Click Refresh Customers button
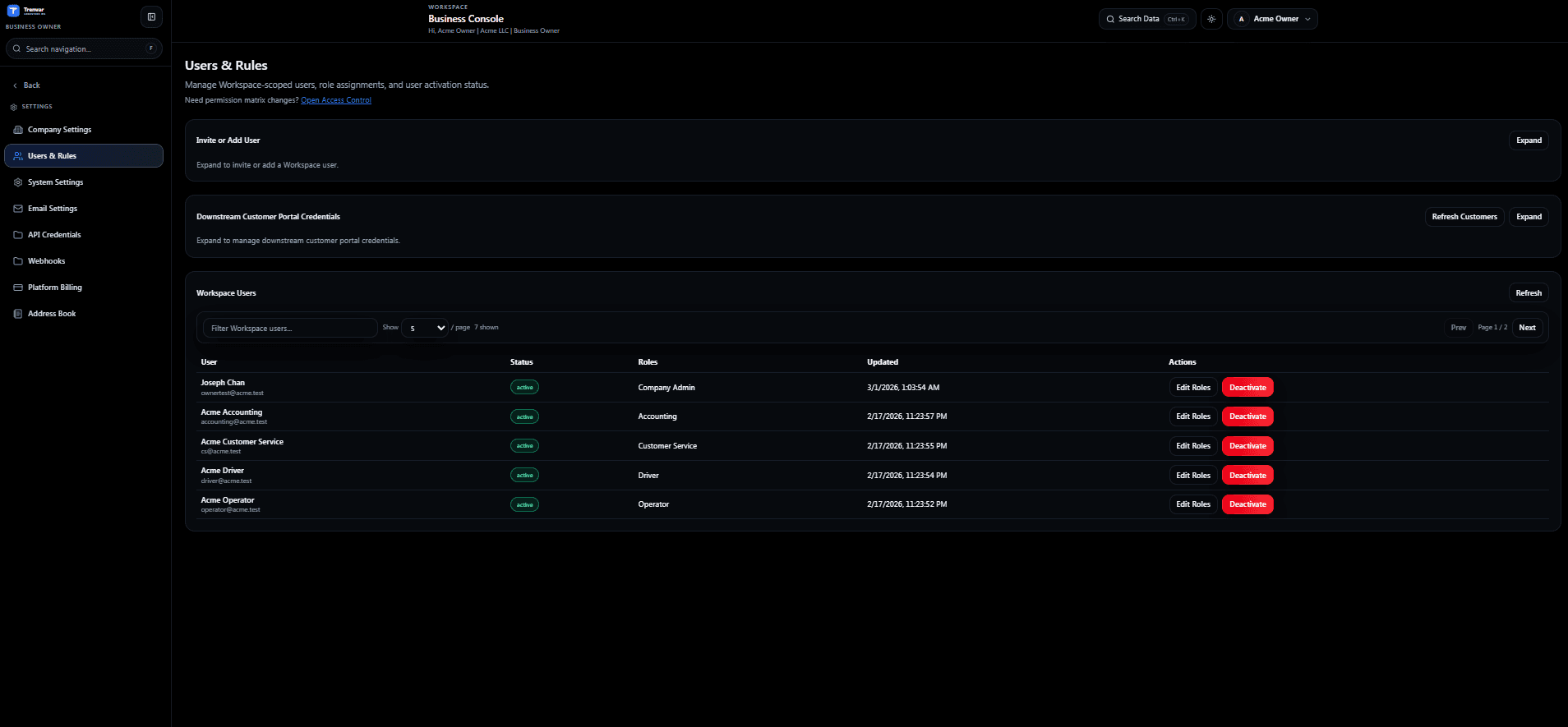The width and height of the screenshot is (1568, 727). coord(1464,217)
